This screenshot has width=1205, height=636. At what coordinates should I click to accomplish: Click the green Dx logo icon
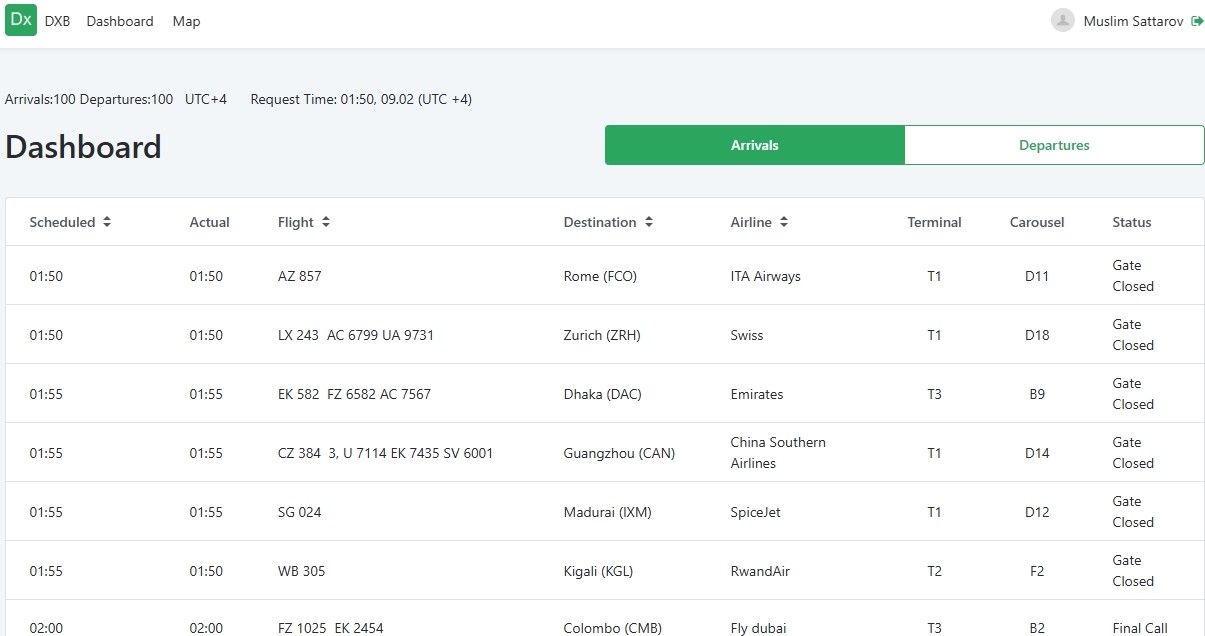(21, 20)
